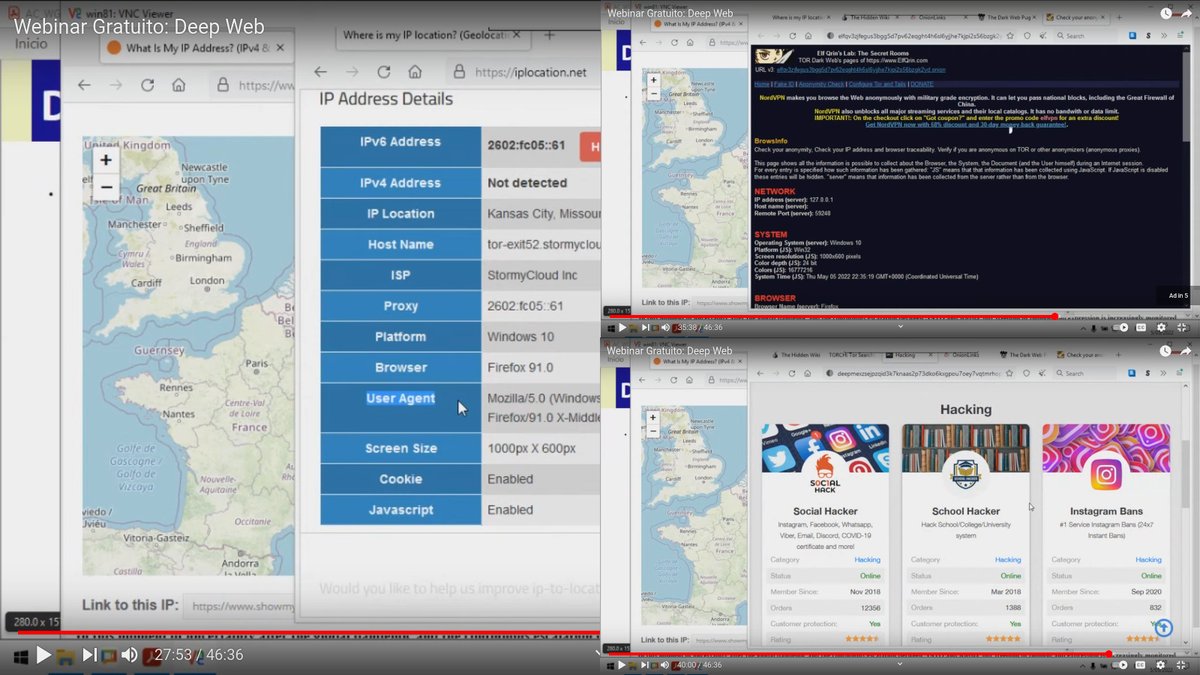Viewport: 1200px width, 675px height.
Task: Click volume icon on bottom-right video
Action: coord(665,664)
